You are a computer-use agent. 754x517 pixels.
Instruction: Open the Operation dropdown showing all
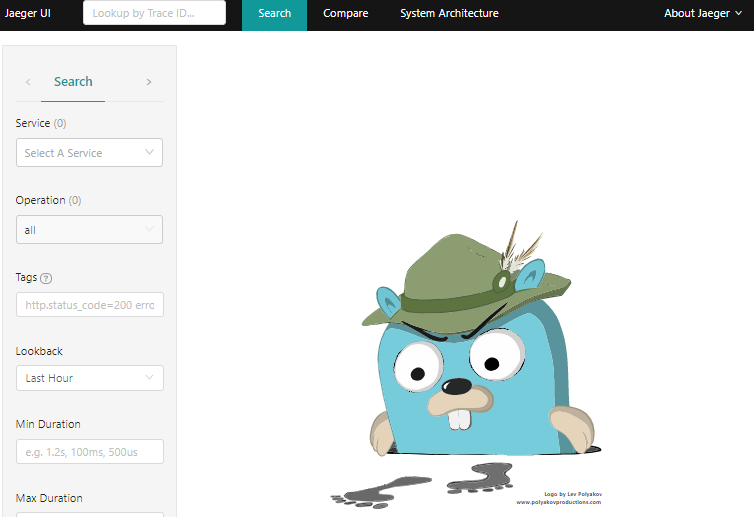[89, 229]
